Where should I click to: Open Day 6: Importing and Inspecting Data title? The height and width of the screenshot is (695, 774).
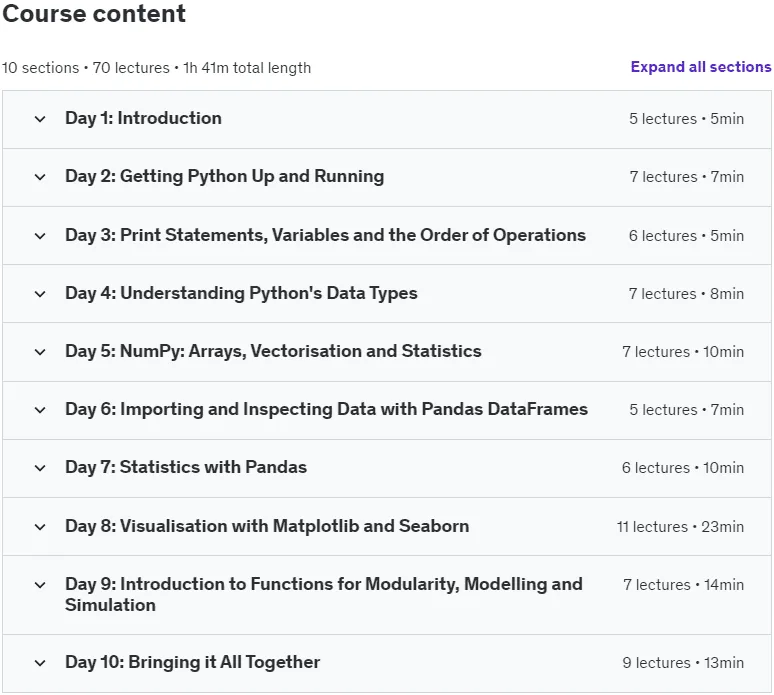pyautogui.click(x=326, y=410)
